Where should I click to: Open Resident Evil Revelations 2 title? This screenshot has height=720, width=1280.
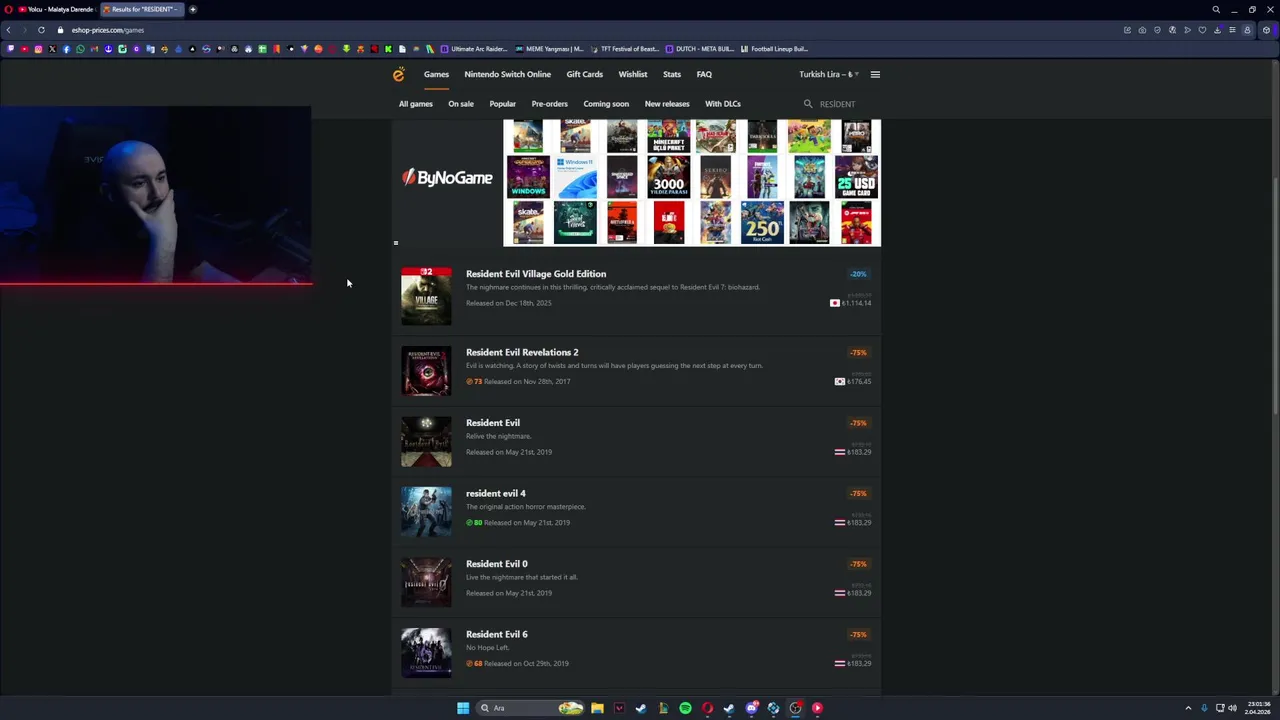point(522,352)
